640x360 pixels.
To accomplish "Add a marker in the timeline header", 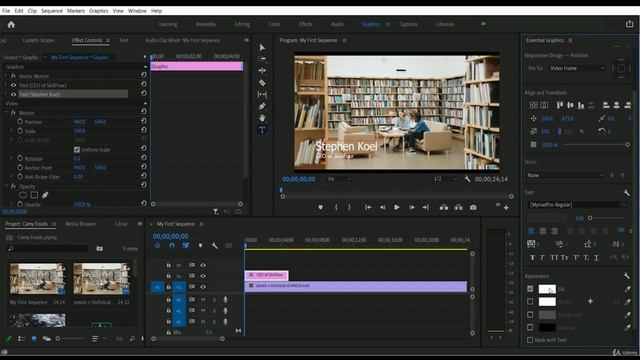I will click(200, 245).
